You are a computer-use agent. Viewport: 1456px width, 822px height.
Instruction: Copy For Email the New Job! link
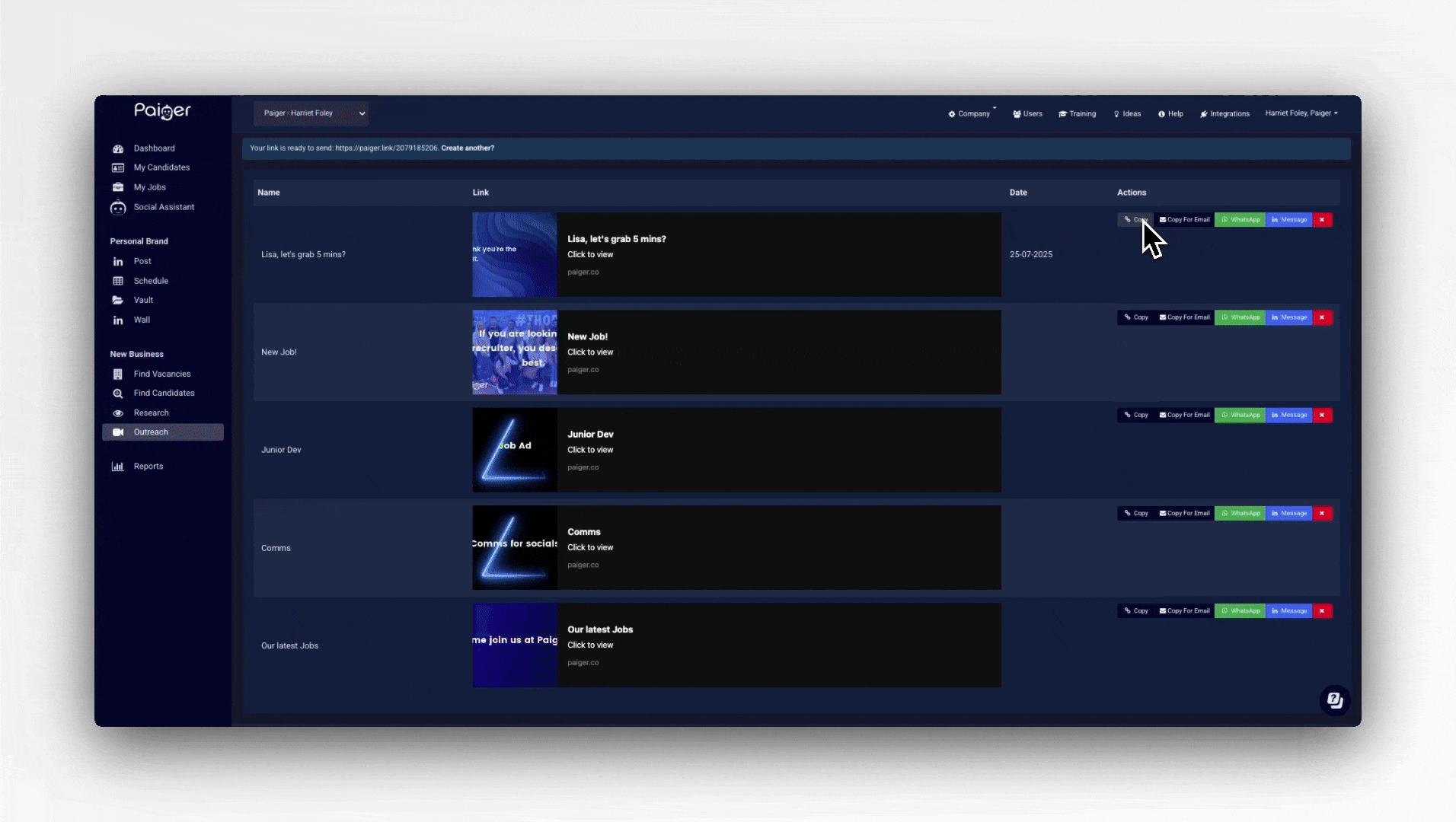tap(1184, 317)
